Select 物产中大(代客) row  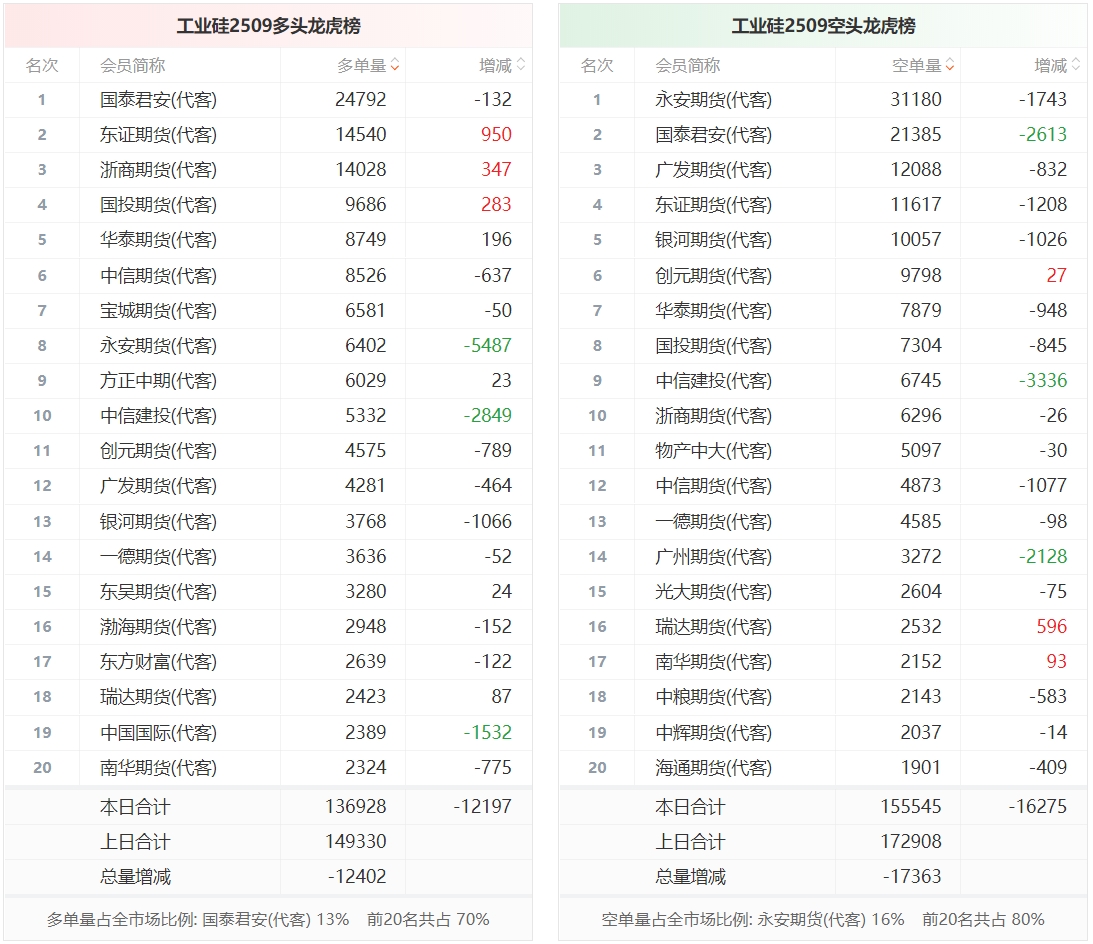pos(823,450)
